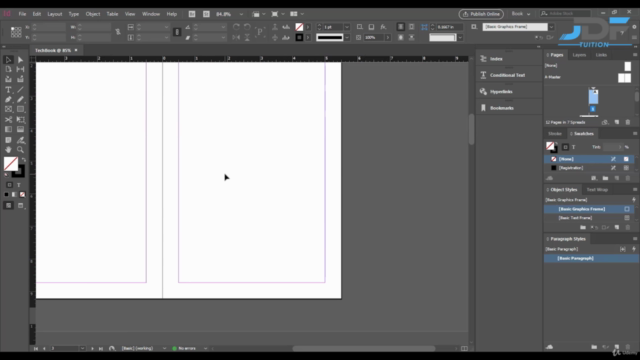The height and width of the screenshot is (360, 640).
Task: Select the Rectangle Frame tool
Action: coord(8,109)
